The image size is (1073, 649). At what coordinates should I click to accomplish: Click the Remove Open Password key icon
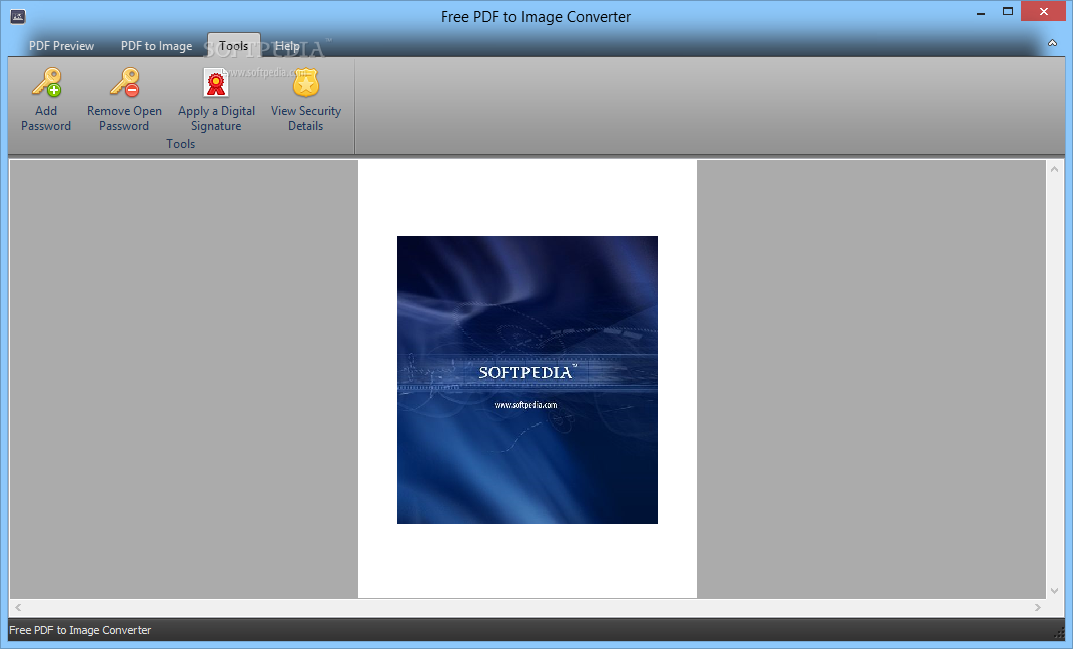[125, 82]
